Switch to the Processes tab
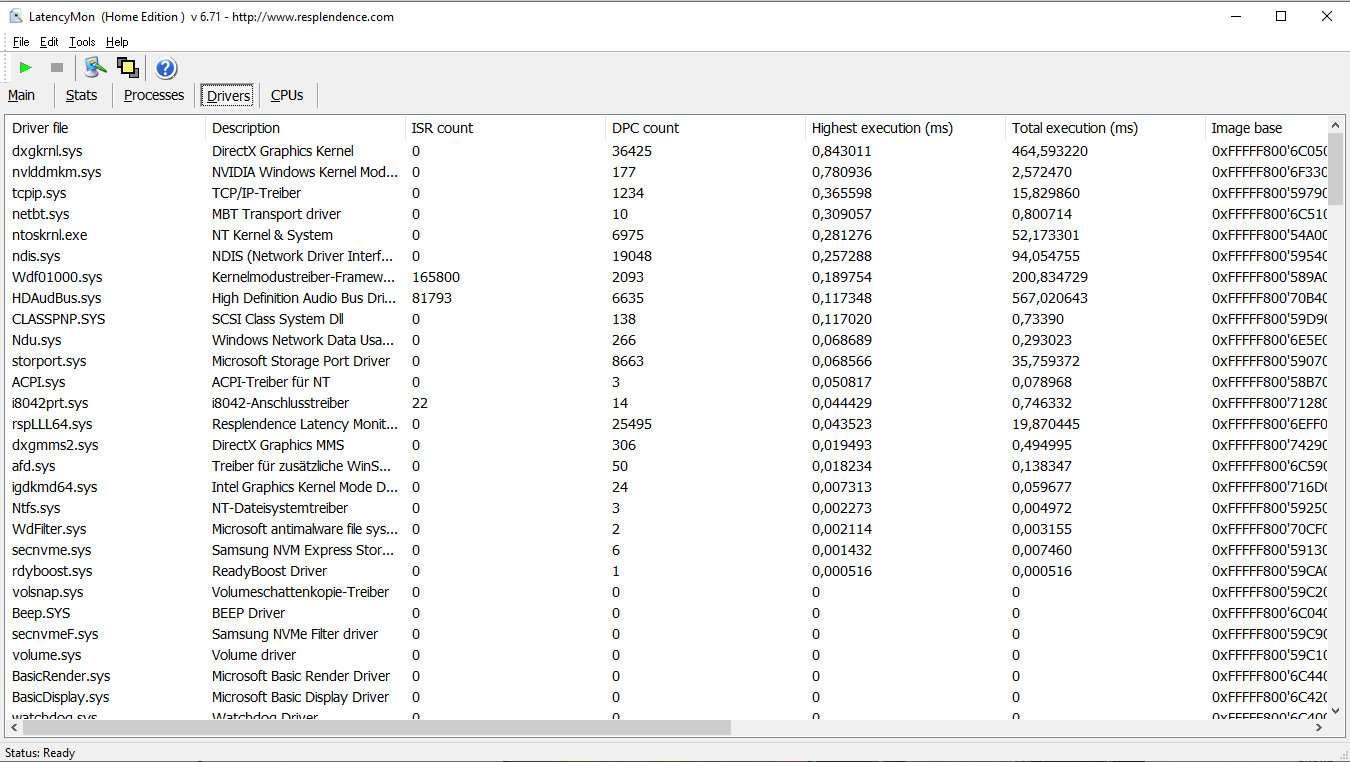The height and width of the screenshot is (762, 1350). click(x=154, y=95)
